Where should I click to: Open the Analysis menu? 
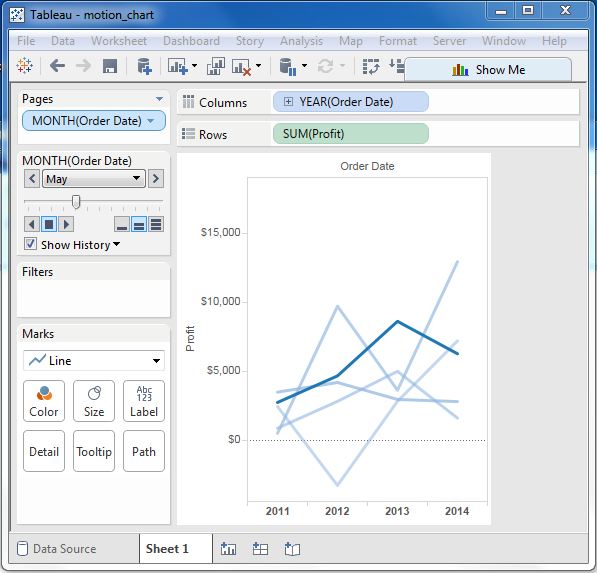[301, 41]
